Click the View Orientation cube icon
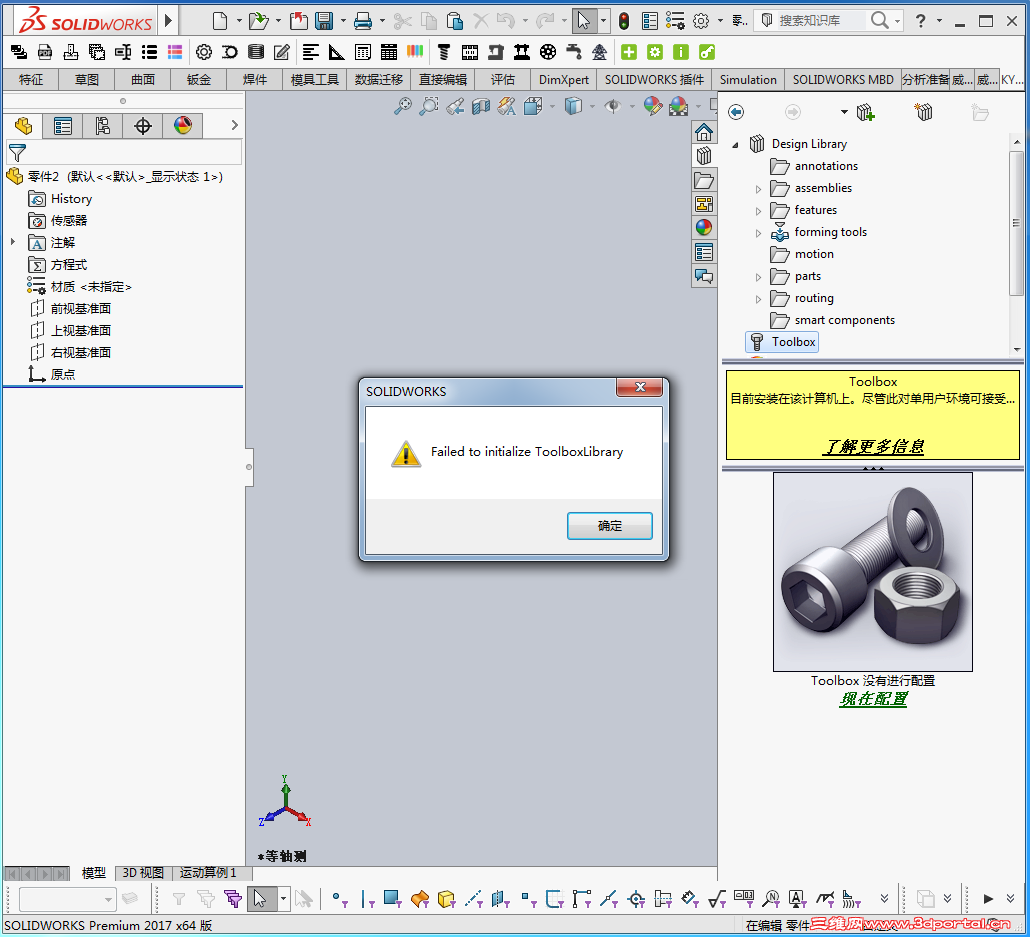 click(533, 106)
